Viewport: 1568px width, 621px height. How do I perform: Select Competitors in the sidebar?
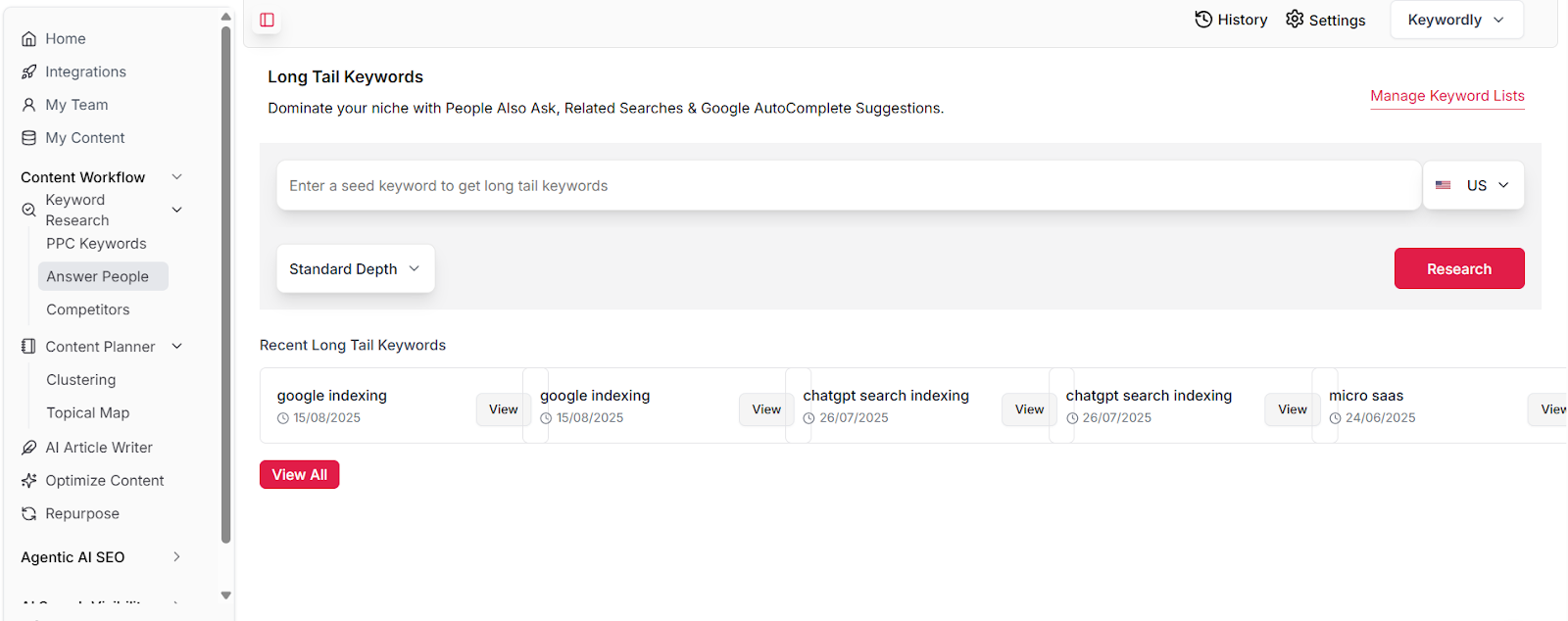[x=88, y=310]
